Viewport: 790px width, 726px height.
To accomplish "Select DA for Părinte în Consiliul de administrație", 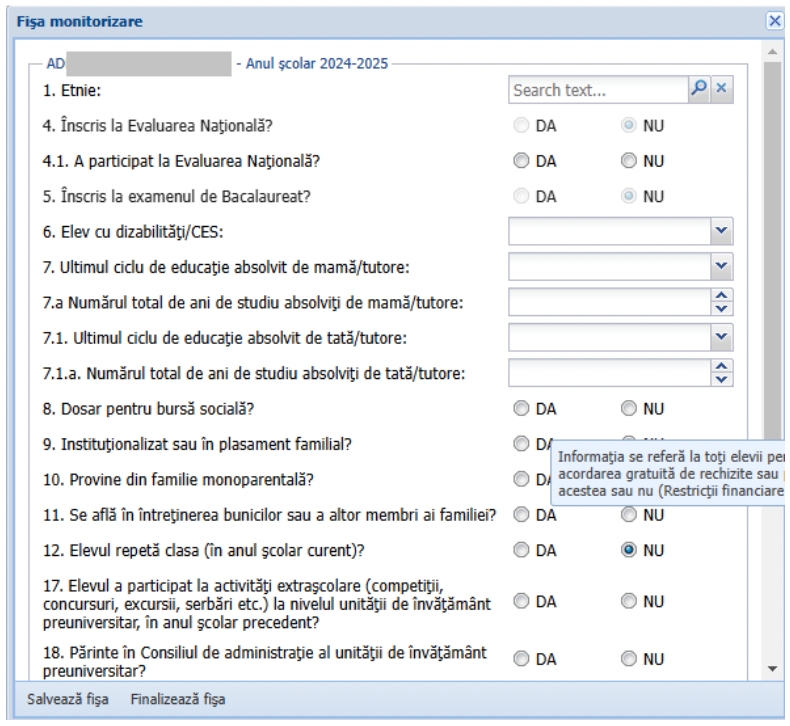I will tap(520, 658).
